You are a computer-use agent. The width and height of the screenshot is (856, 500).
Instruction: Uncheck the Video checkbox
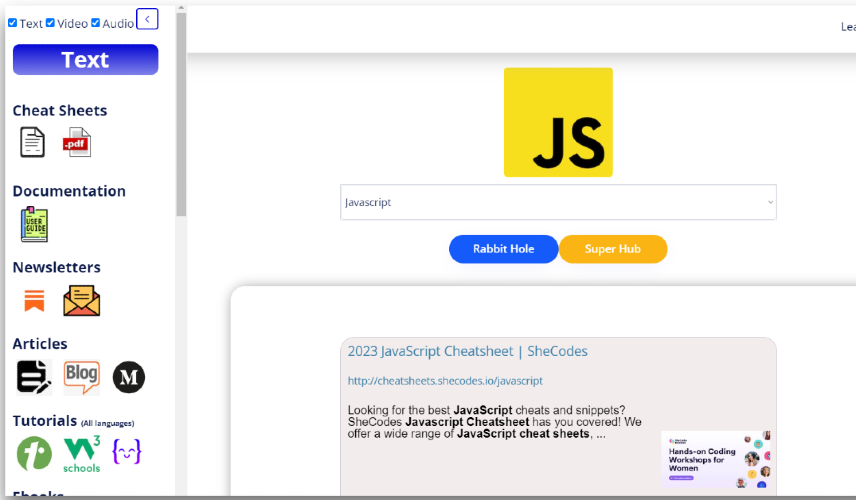(x=50, y=23)
